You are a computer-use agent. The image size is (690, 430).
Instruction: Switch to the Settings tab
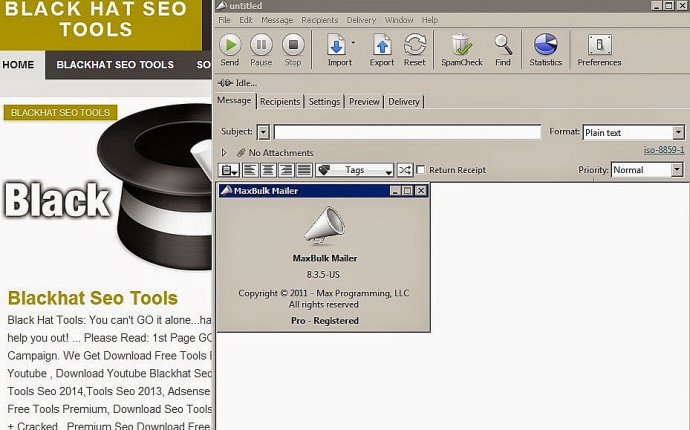click(x=324, y=101)
